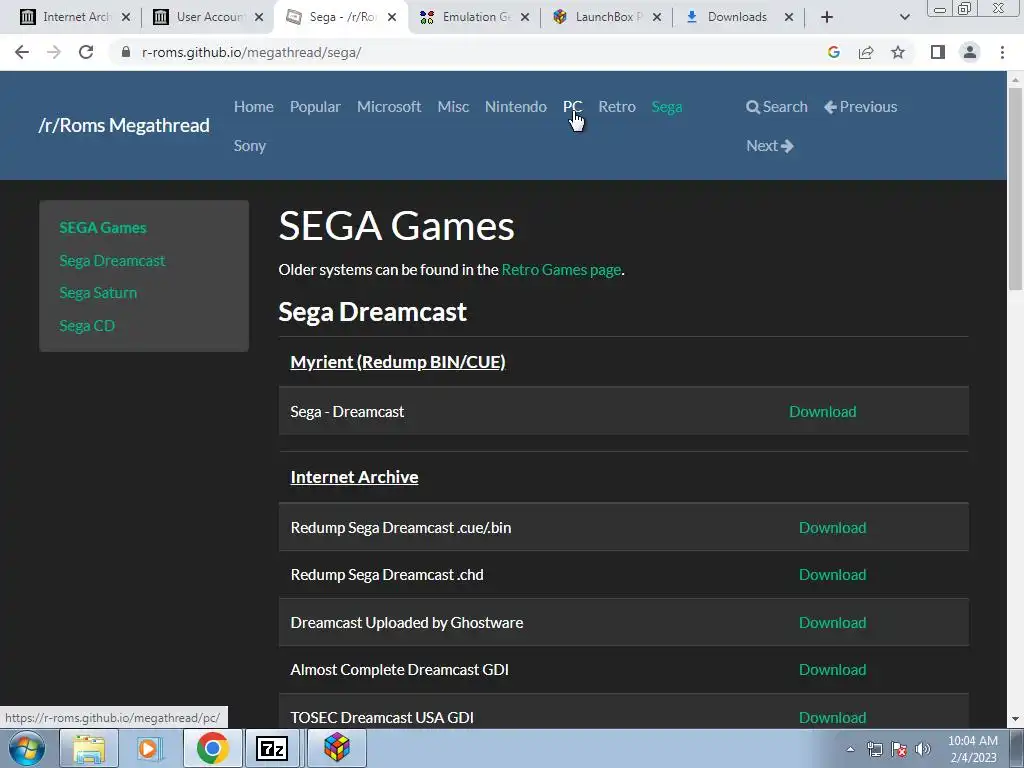Viewport: 1024px width, 768px height.
Task: Open Myrient (Redump BIN/CUE) heading link
Action: (398, 362)
